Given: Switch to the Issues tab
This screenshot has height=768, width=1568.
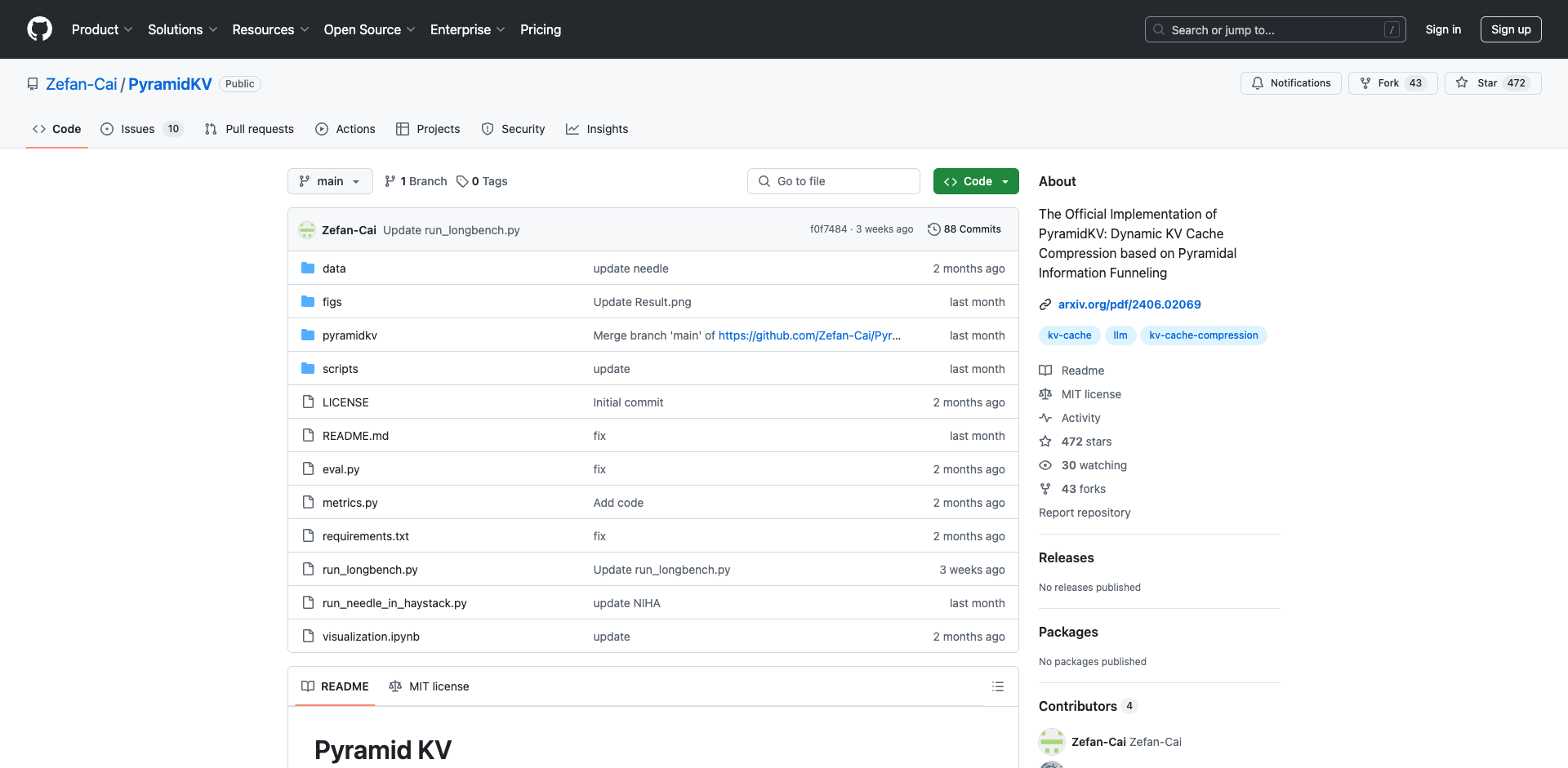Looking at the screenshot, I should (142, 129).
